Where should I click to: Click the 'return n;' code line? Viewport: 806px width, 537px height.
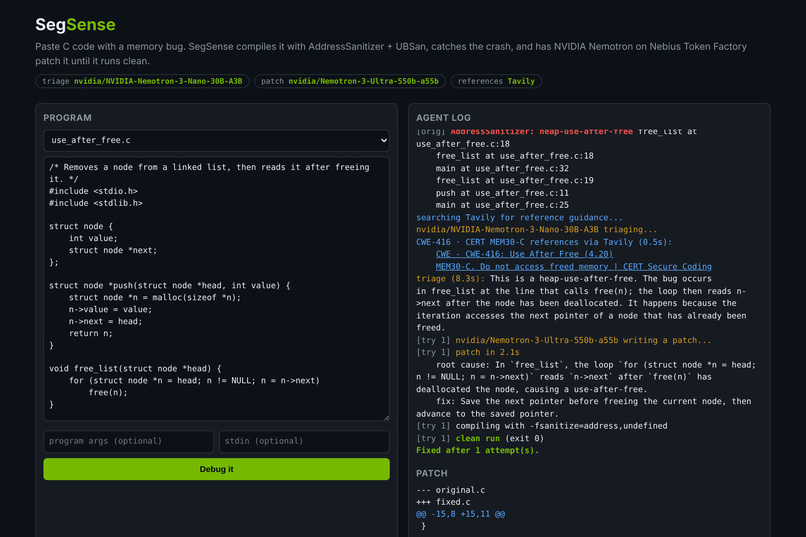[90, 334]
